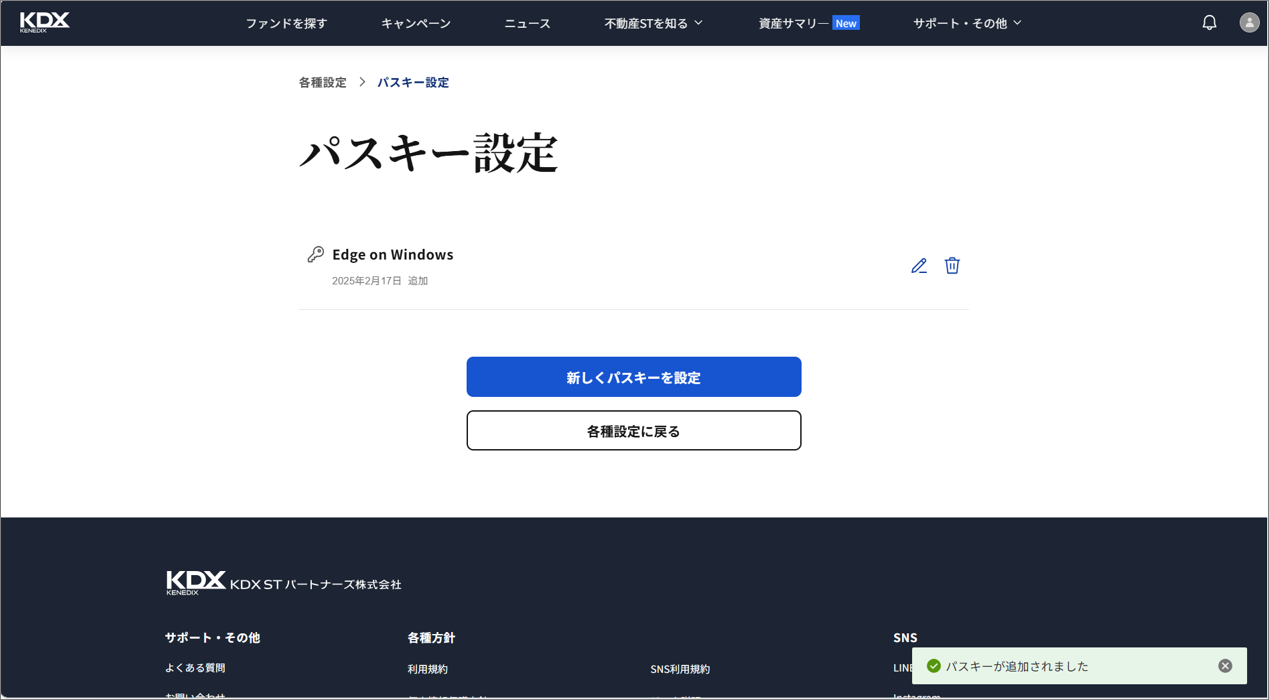Click パスキーが追加されました message text
The height and width of the screenshot is (700, 1269).
pyautogui.click(x=1017, y=666)
